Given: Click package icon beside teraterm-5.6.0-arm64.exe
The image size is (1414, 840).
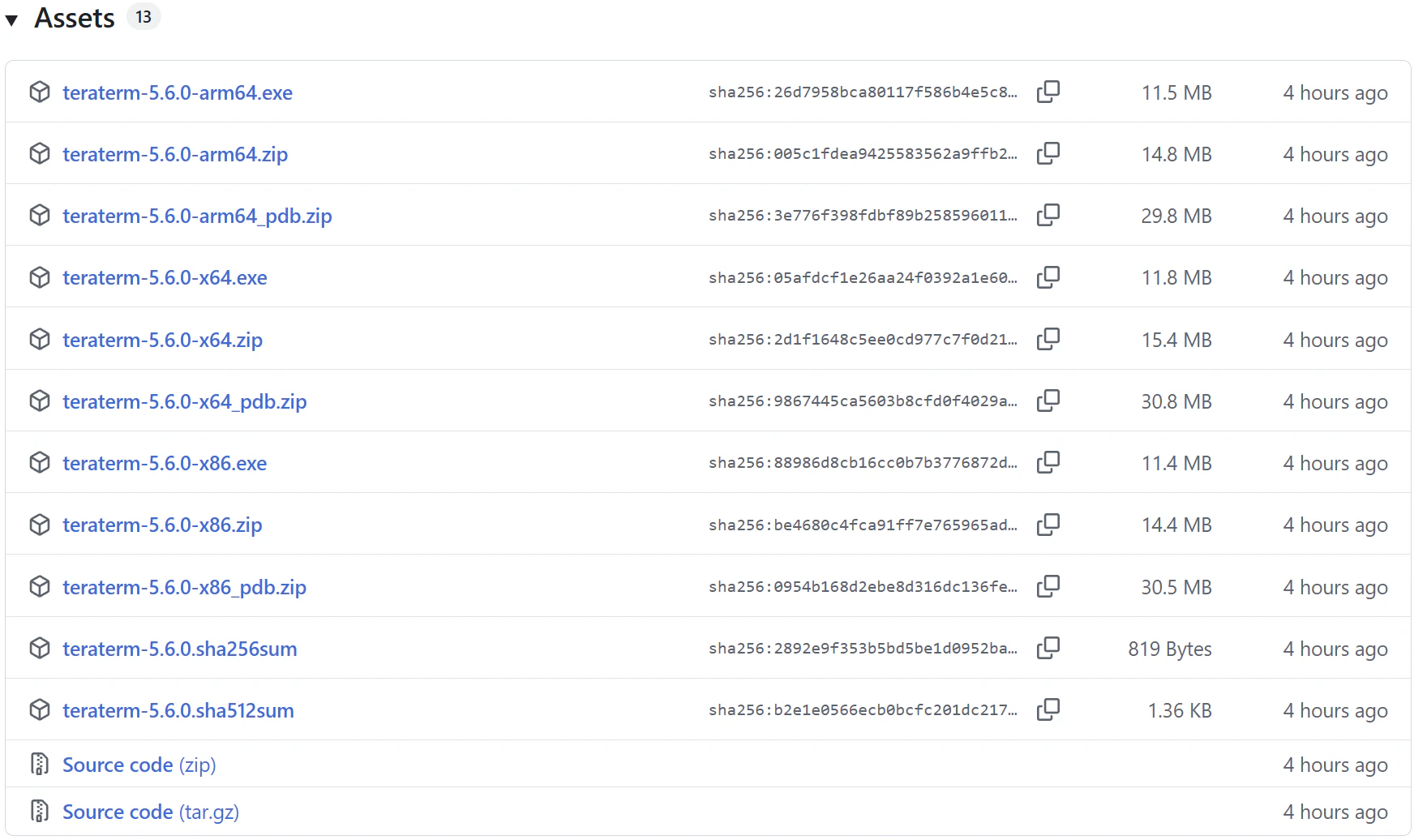Looking at the screenshot, I should click(40, 92).
